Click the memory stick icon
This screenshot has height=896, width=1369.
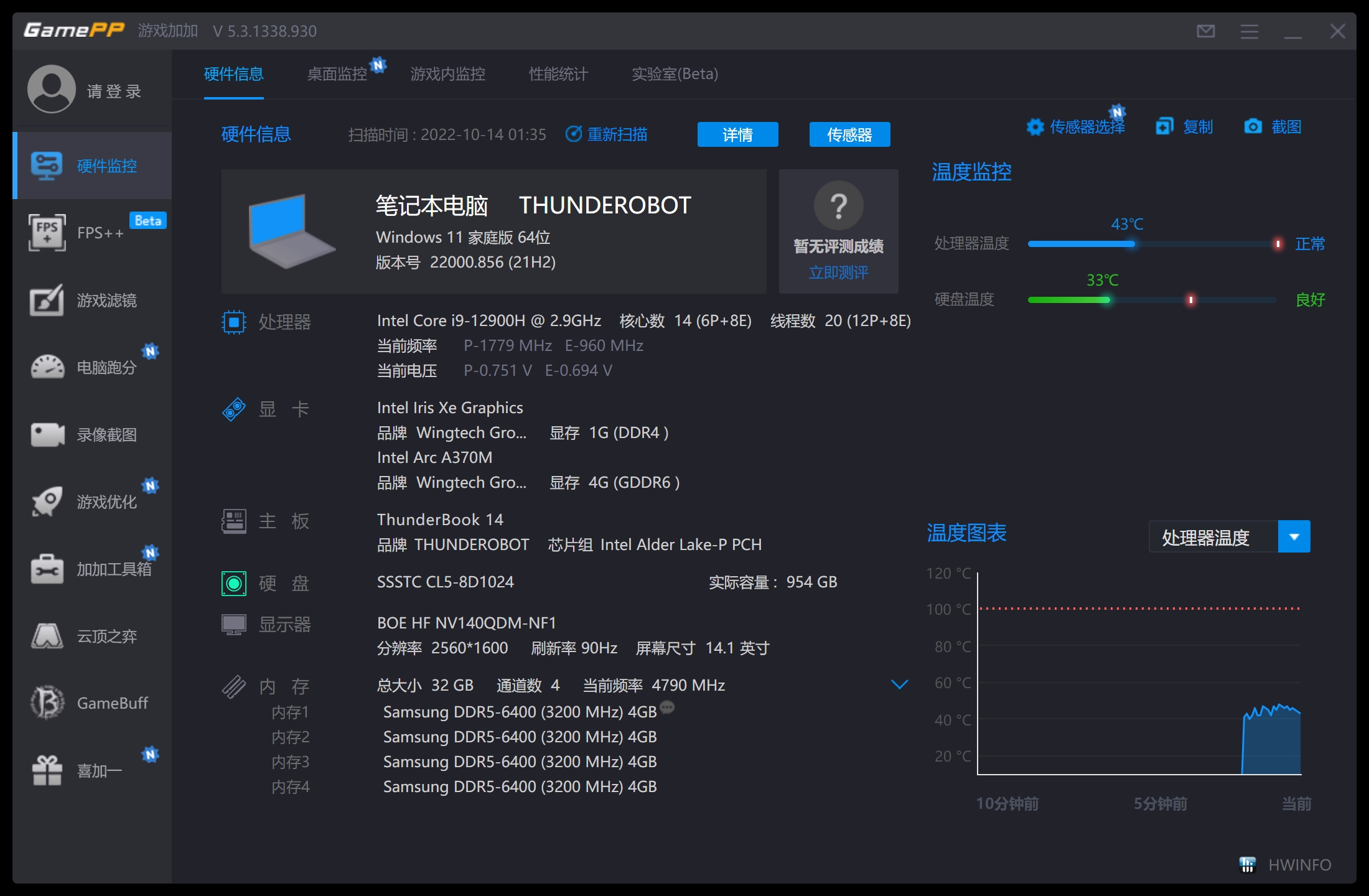234,687
